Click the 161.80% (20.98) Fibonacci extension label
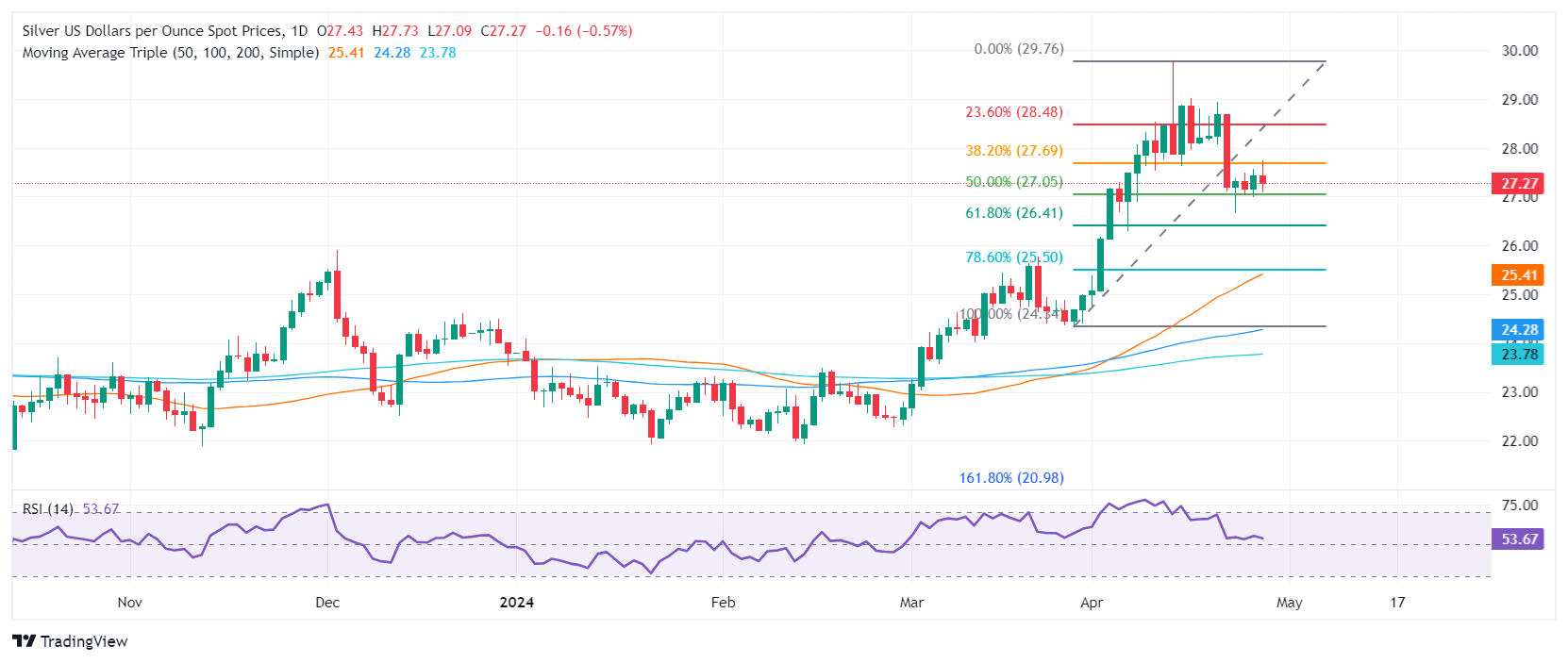 point(1011,478)
